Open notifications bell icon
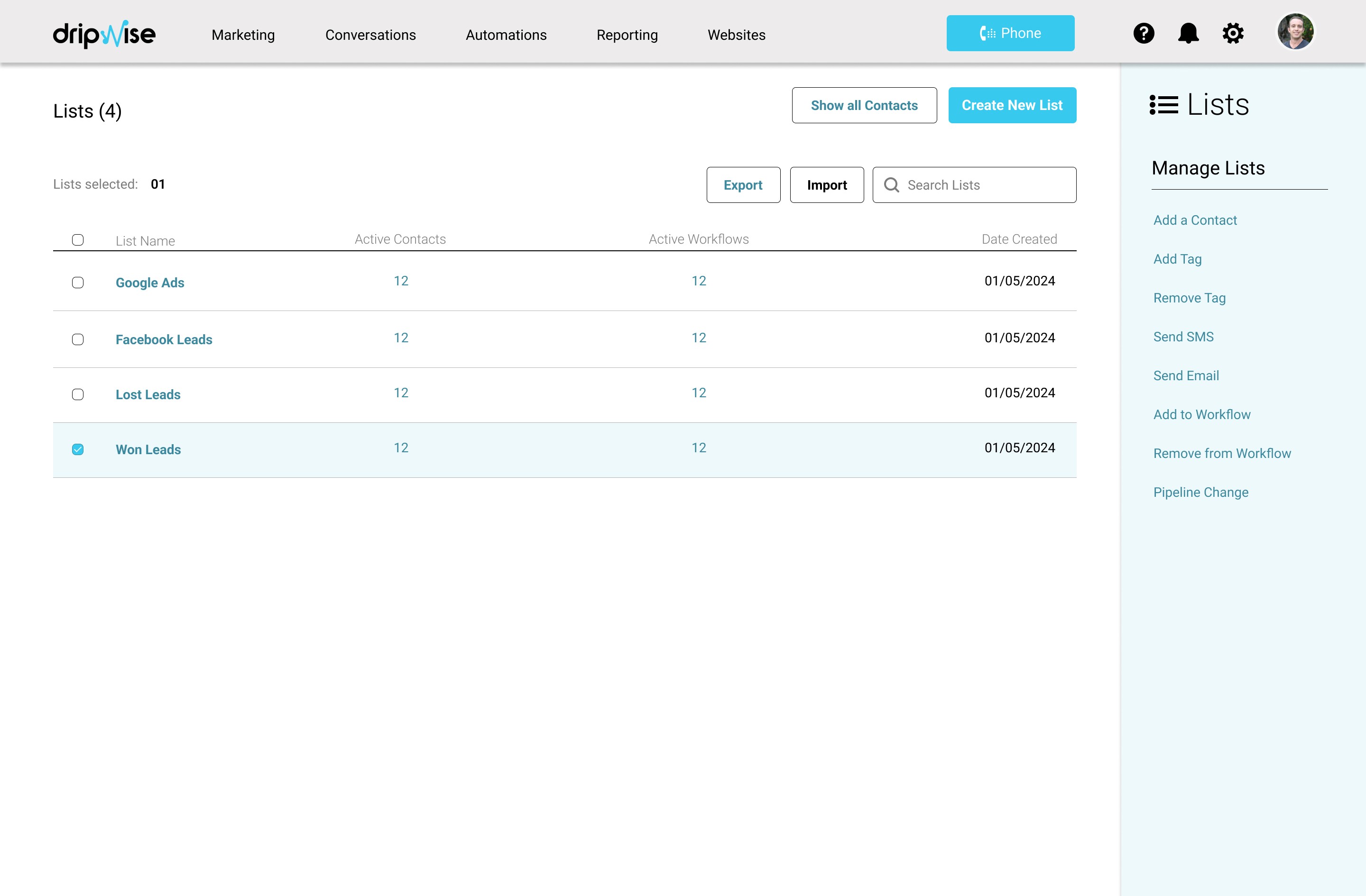The width and height of the screenshot is (1366, 896). 1188,33
